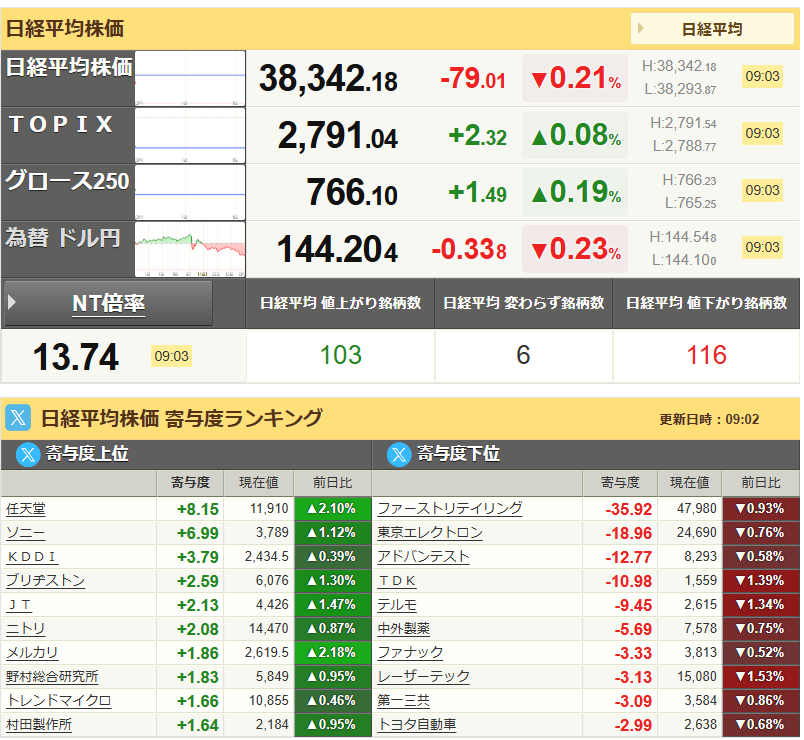The image size is (804, 740).
Task: Share 寄与度下位 via its X icon
Action: pyautogui.click(x=399, y=454)
